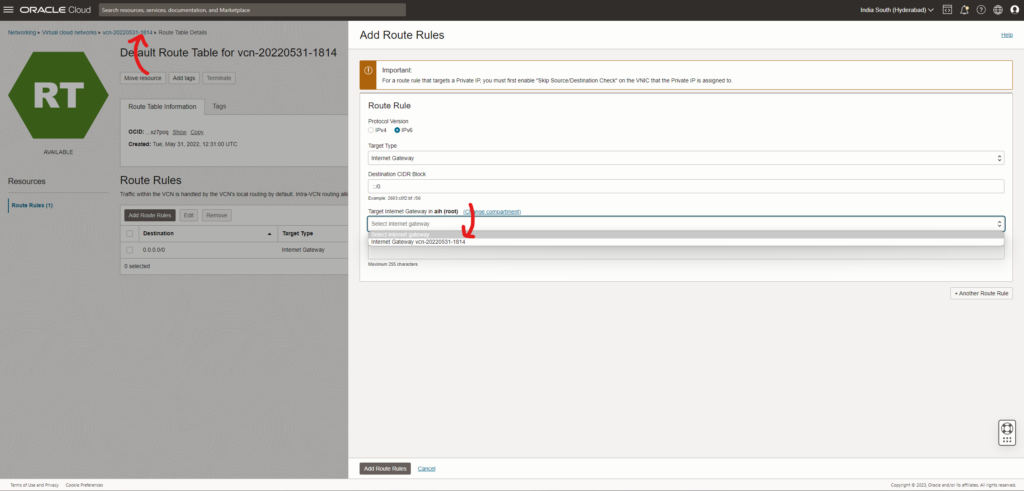Open the India South (Hyderabad) region dropdown
Viewport: 1024px width, 491px height.
coord(897,10)
